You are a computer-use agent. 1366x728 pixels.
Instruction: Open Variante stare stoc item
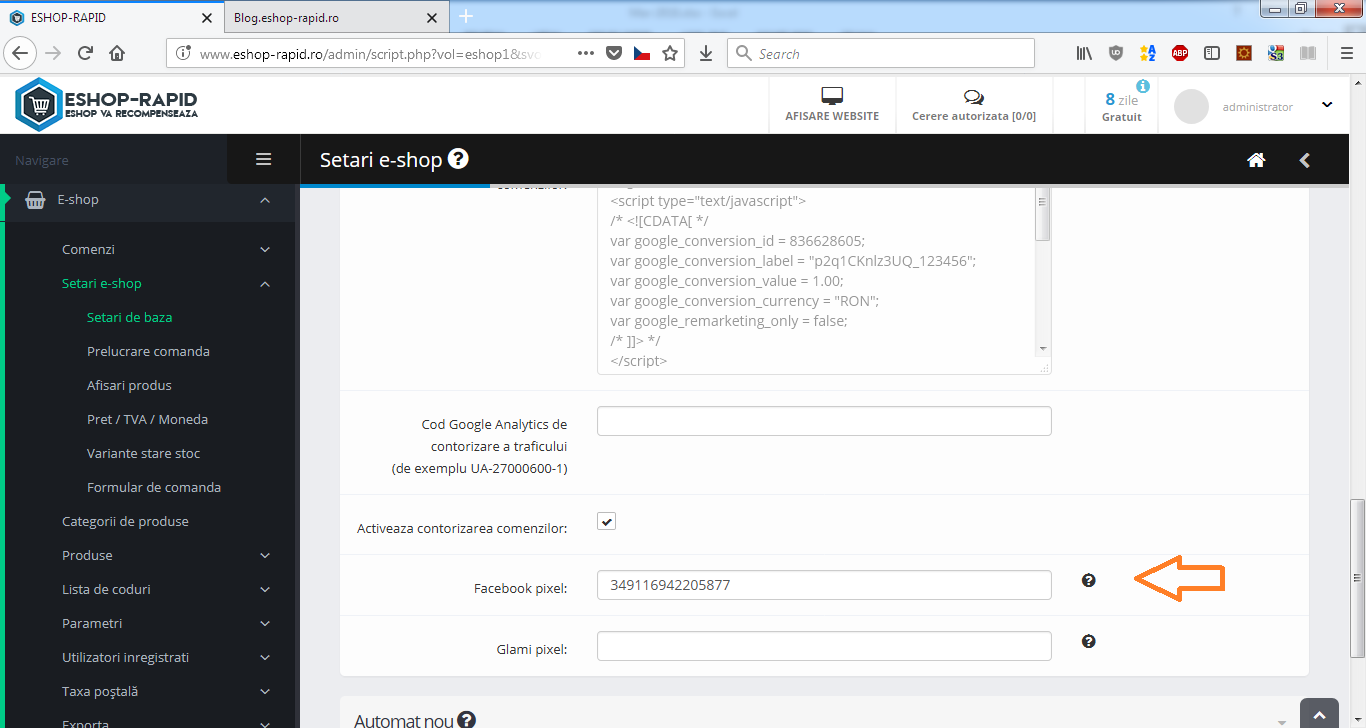pos(143,453)
